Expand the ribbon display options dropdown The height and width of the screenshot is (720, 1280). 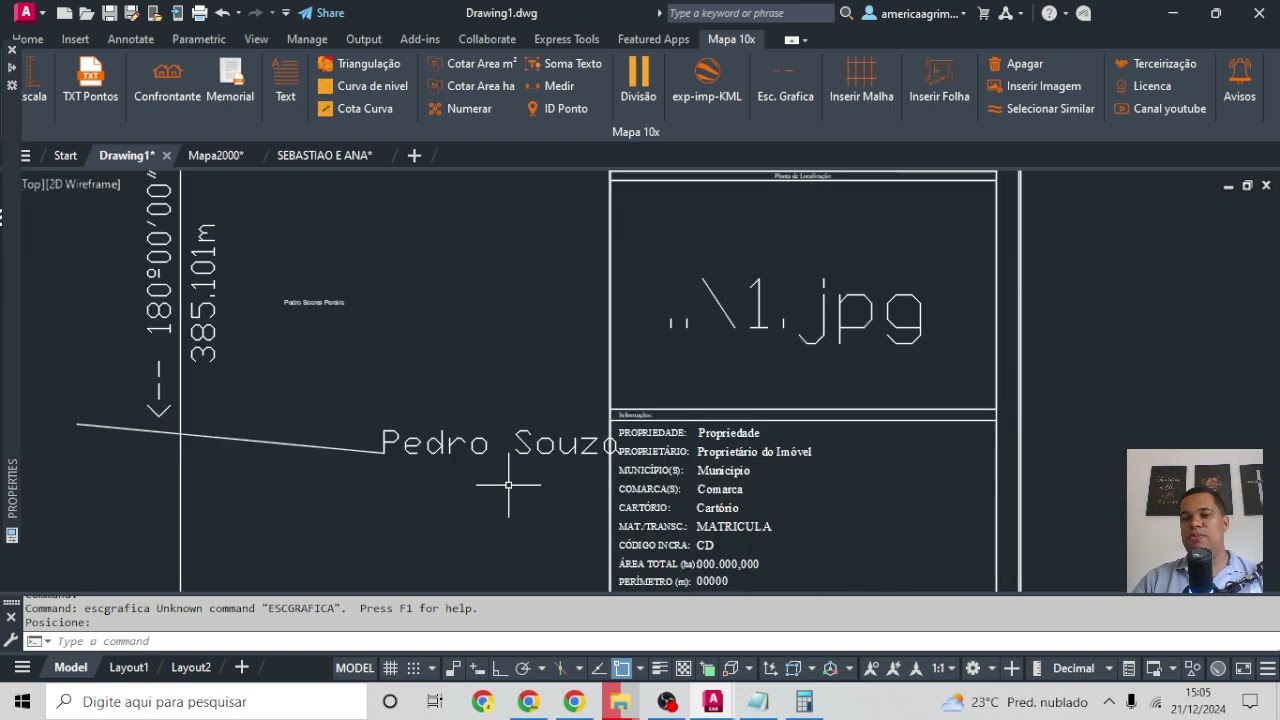[805, 40]
